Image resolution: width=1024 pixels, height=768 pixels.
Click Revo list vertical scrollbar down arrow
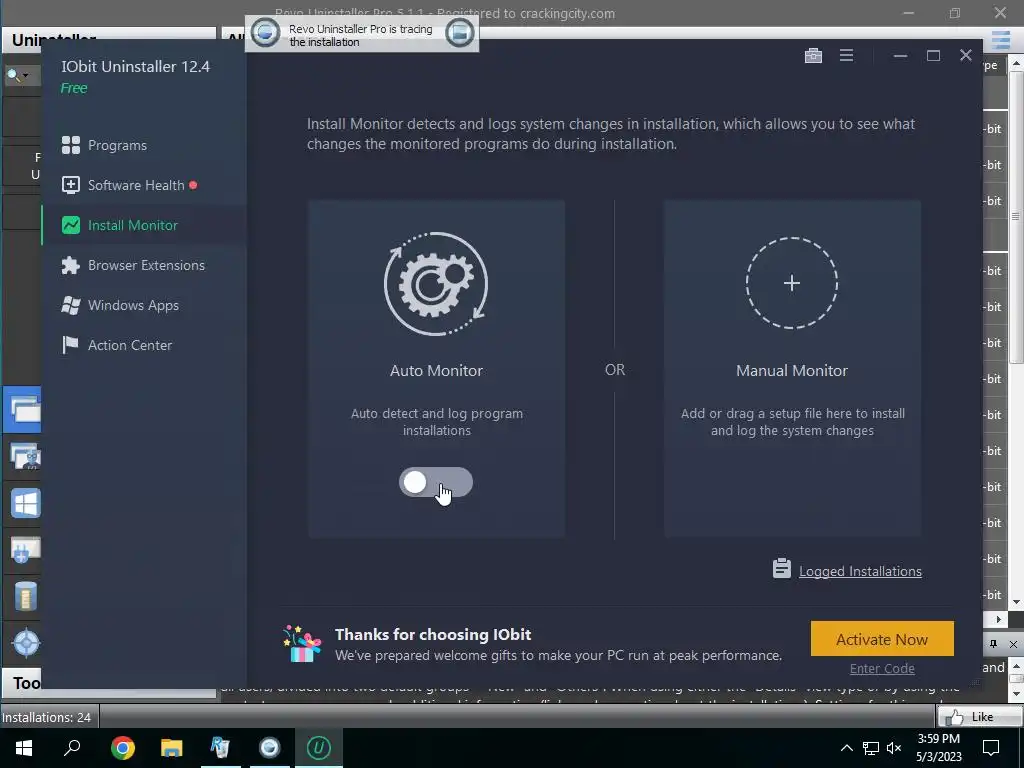(x=1016, y=602)
